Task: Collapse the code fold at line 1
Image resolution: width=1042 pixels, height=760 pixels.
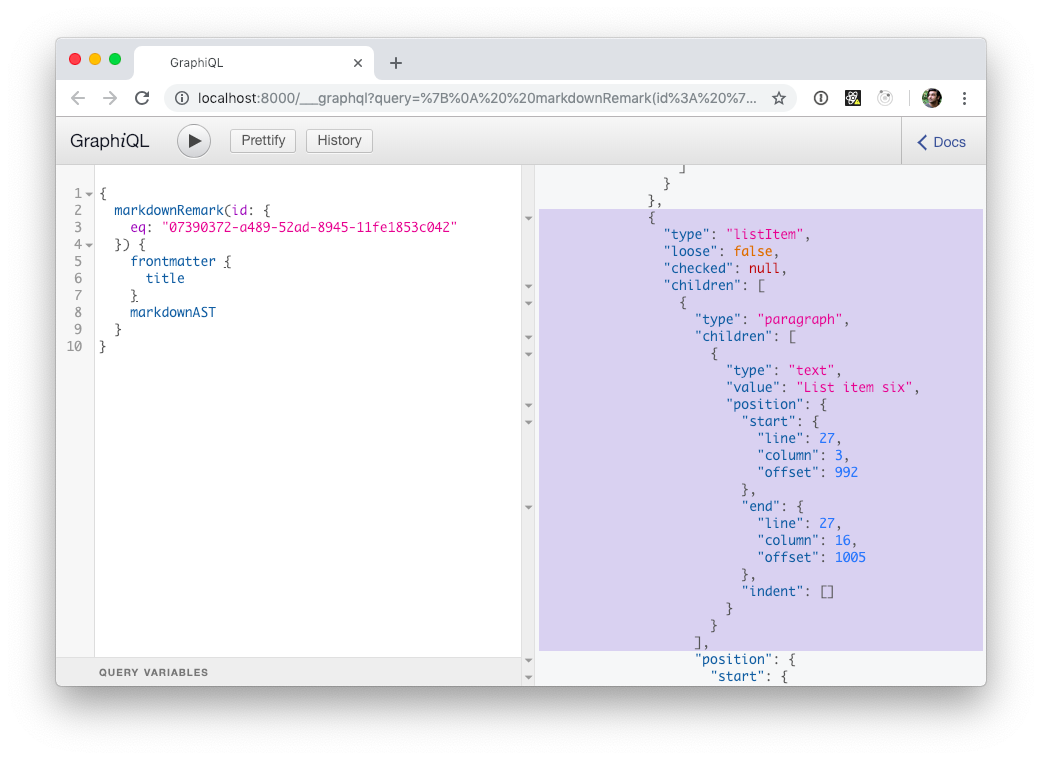Action: [x=89, y=193]
